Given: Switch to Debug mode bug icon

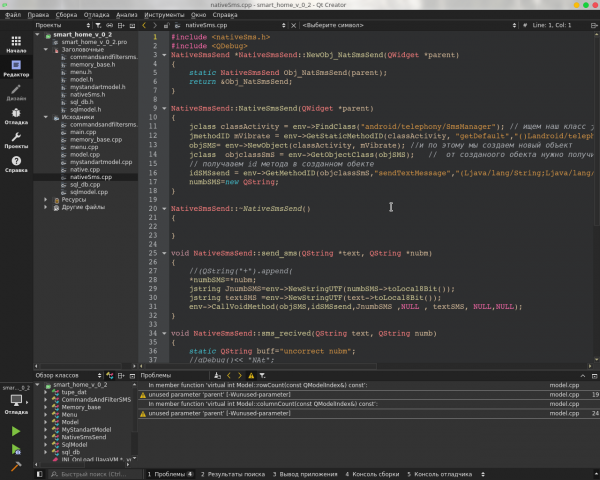Looking at the screenshot, I should [x=16, y=116].
